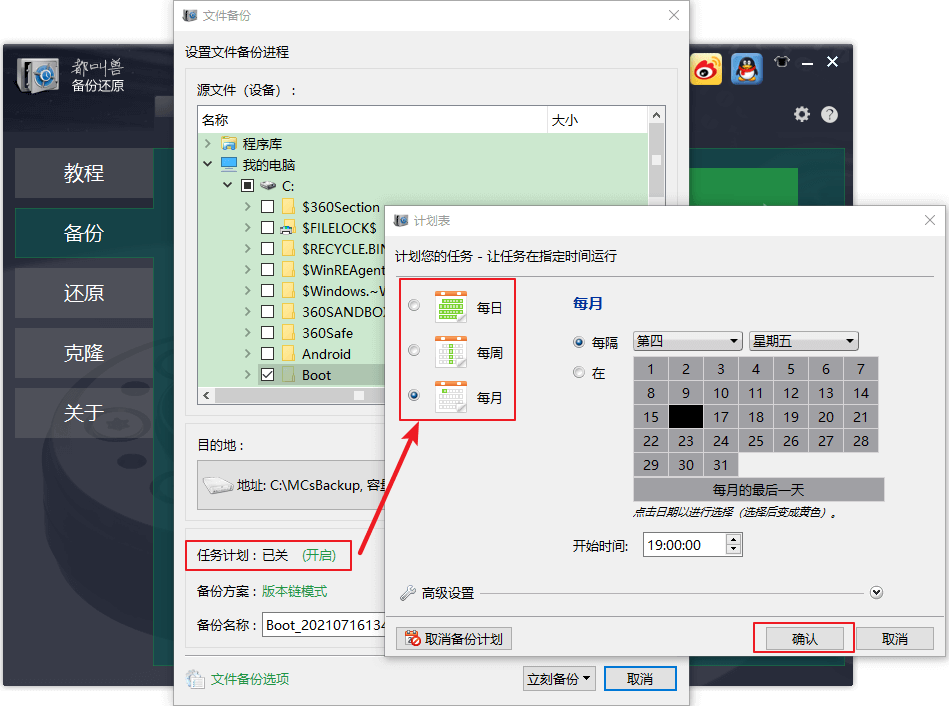Select day 17 in the calendar grid
The width and height of the screenshot is (949, 706).
(x=720, y=417)
